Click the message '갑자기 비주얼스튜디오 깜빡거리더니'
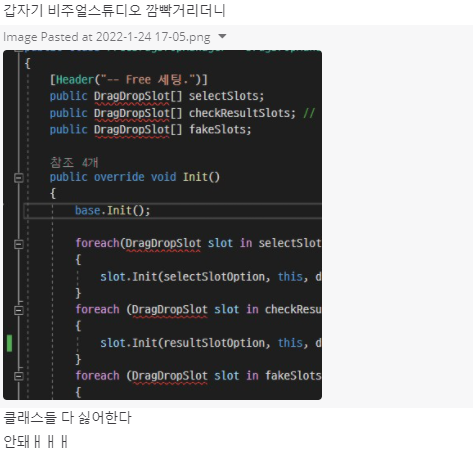This screenshot has width=473, height=455. pyautogui.click(x=114, y=11)
